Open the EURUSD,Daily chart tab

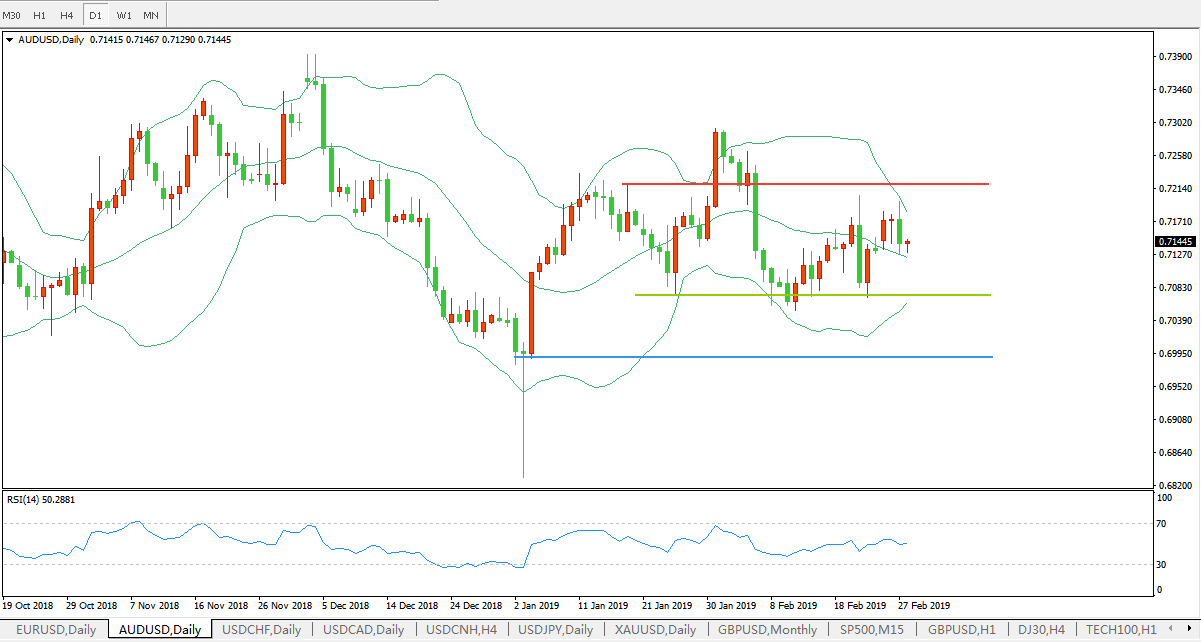point(55,630)
